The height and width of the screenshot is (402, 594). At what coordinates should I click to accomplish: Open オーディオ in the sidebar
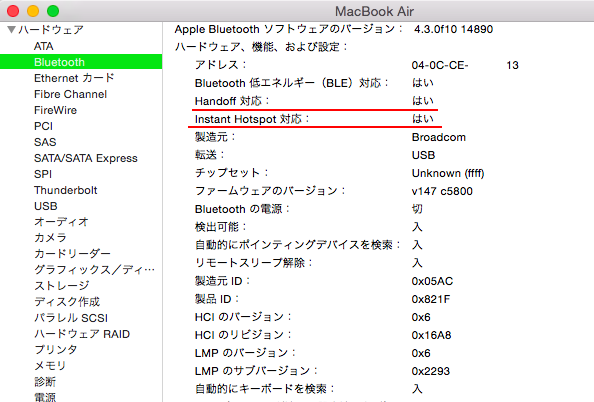point(61,222)
